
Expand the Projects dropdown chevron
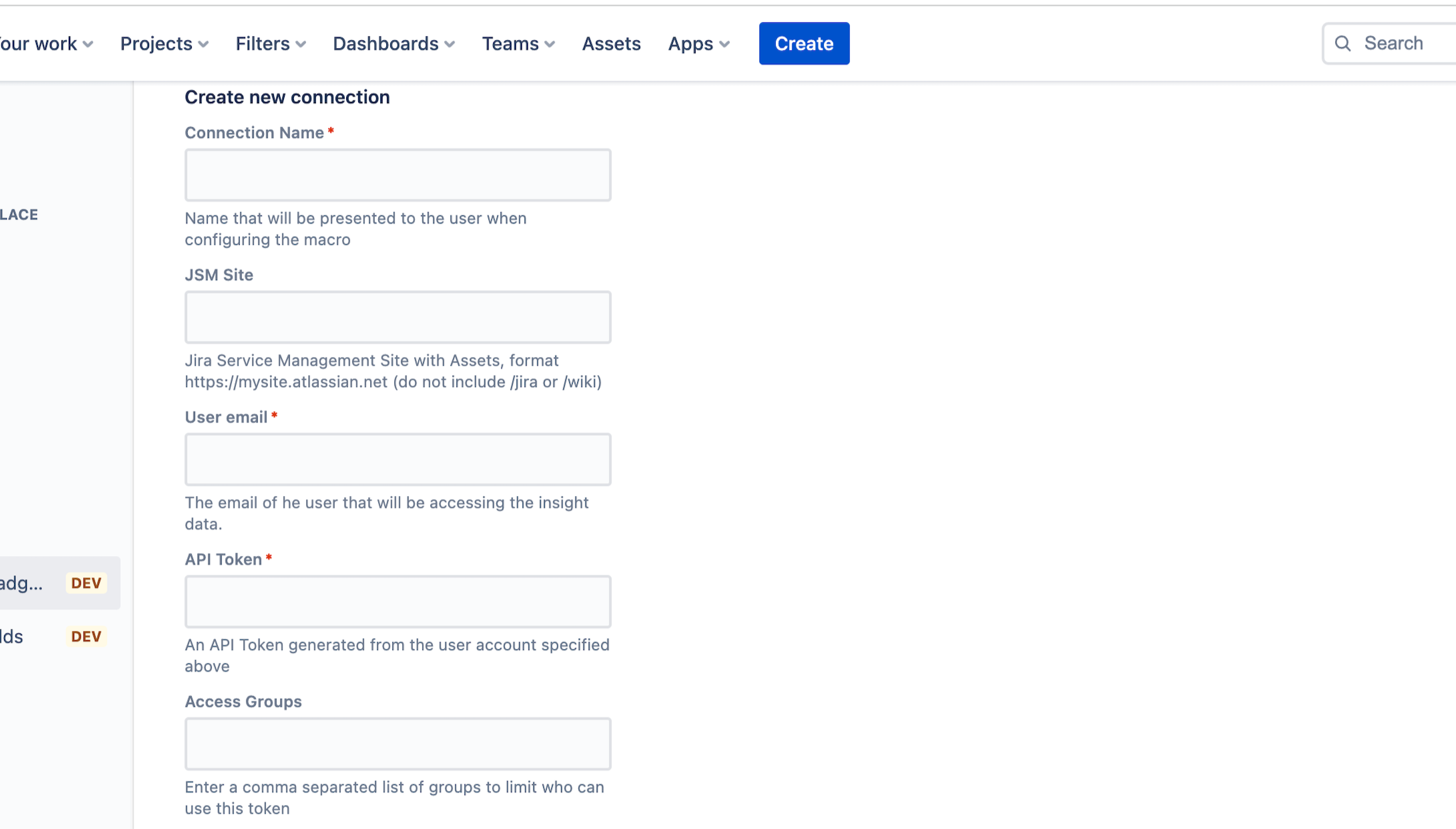click(204, 44)
